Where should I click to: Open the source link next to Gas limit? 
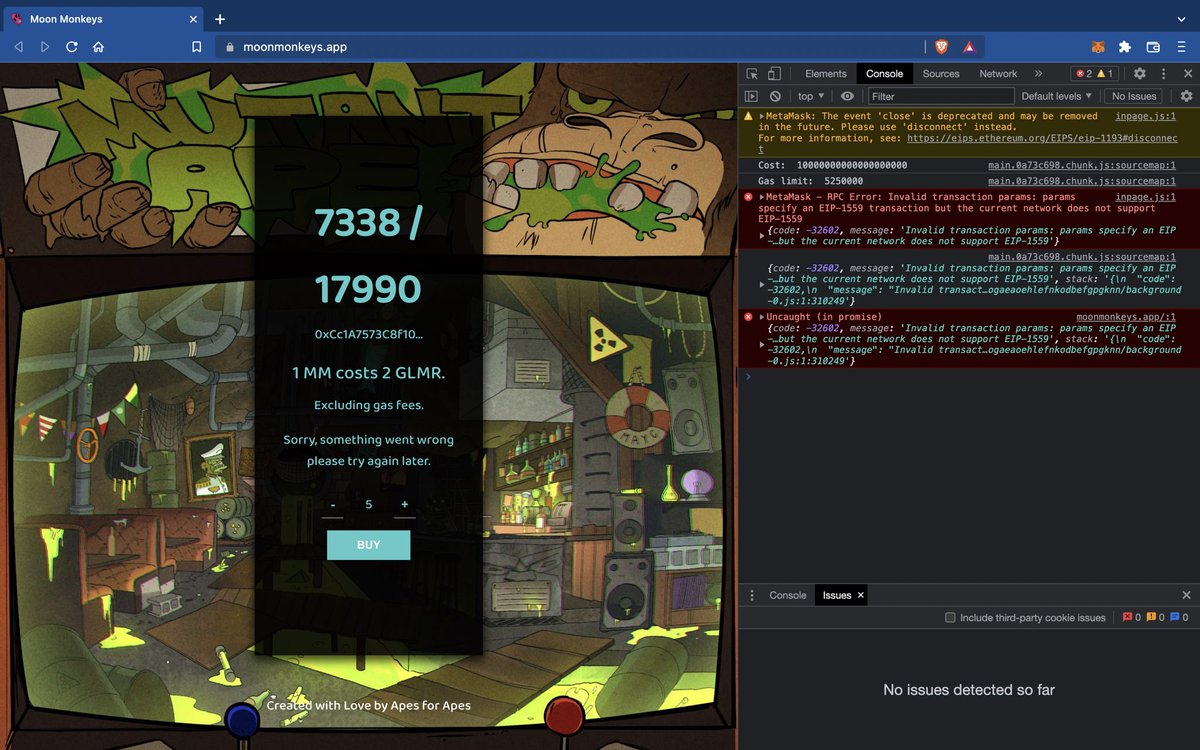(x=1082, y=181)
